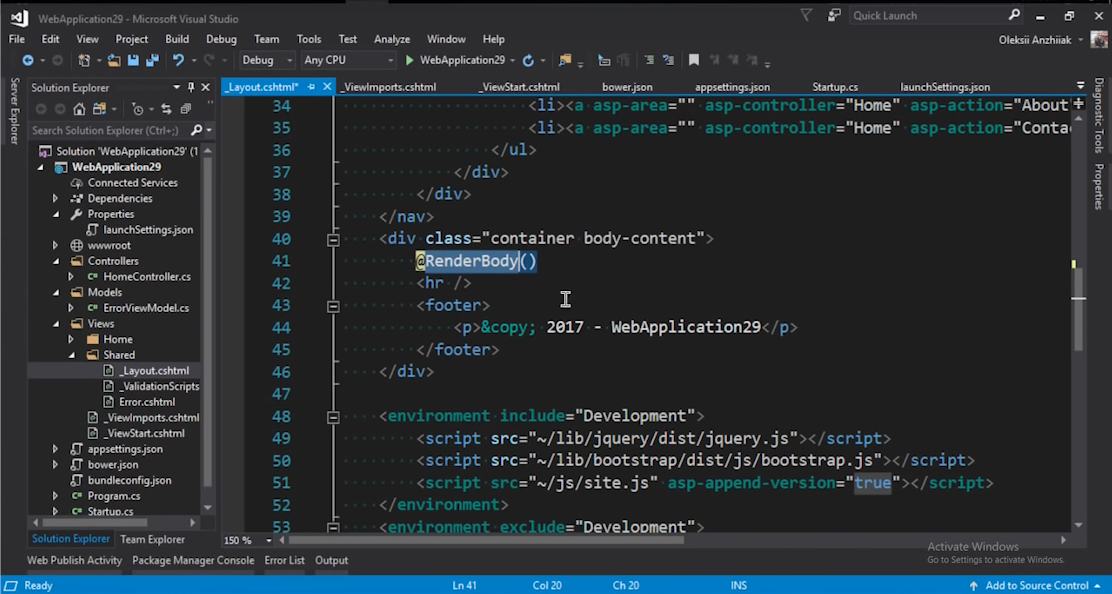Screen dimensions: 1112x594
Task: Switch to Startup.cs tab
Action: (835, 87)
